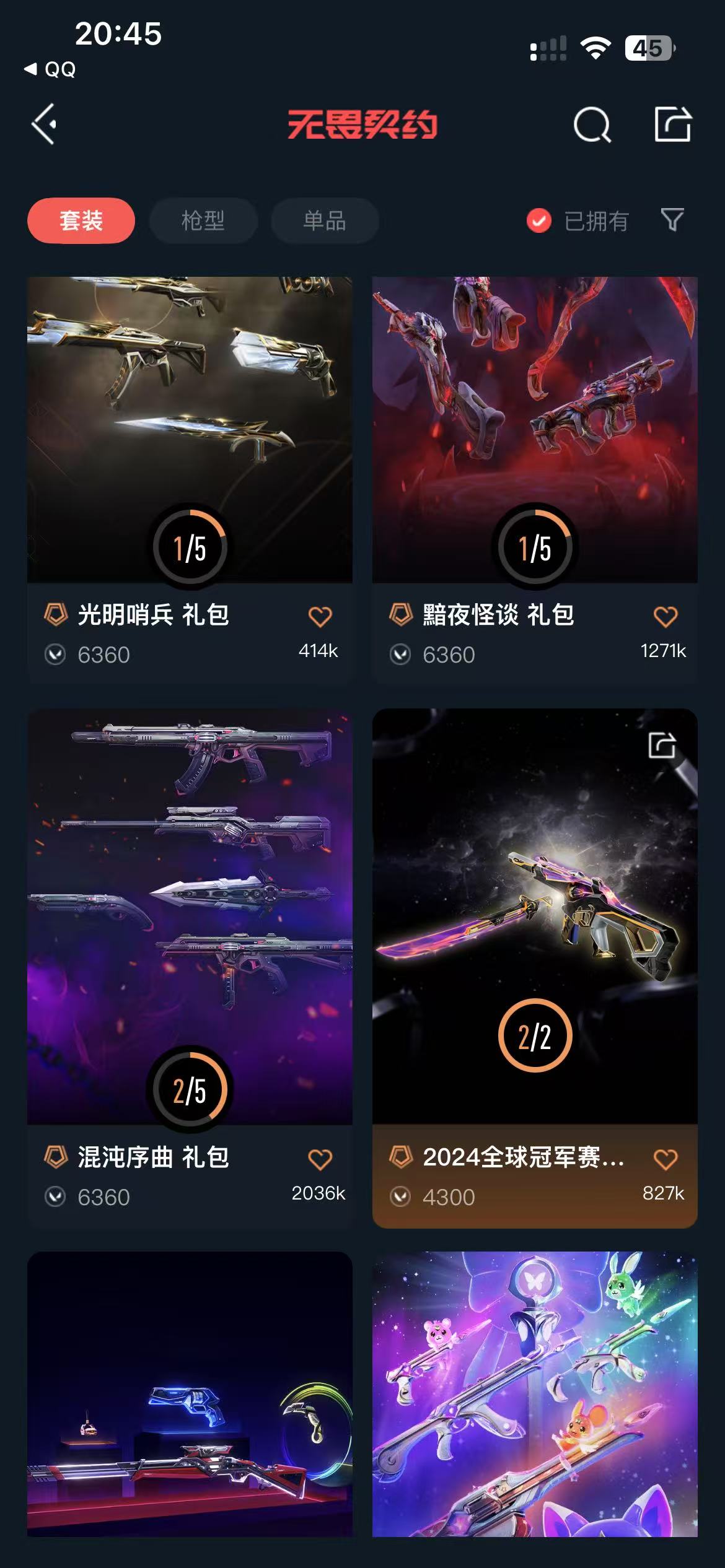Like the 2024全球冠军赛 bundle heart icon
The height and width of the screenshot is (1568, 725).
[665, 1159]
